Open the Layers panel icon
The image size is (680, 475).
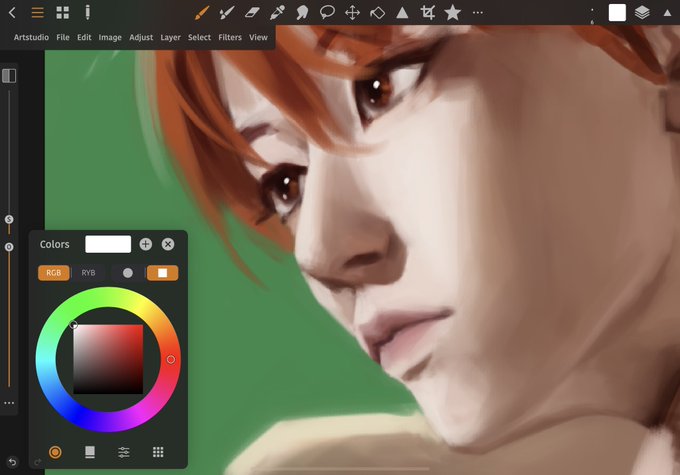[x=642, y=13]
